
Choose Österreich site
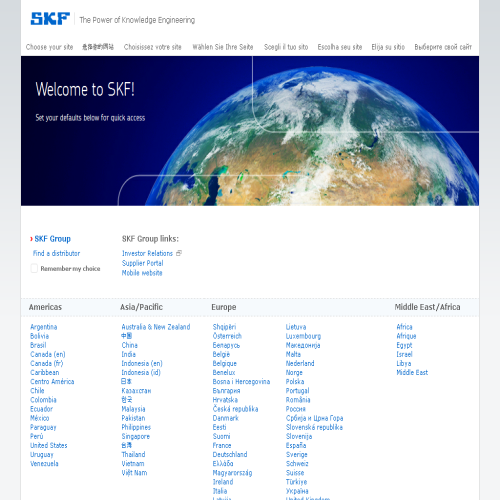point(227,336)
